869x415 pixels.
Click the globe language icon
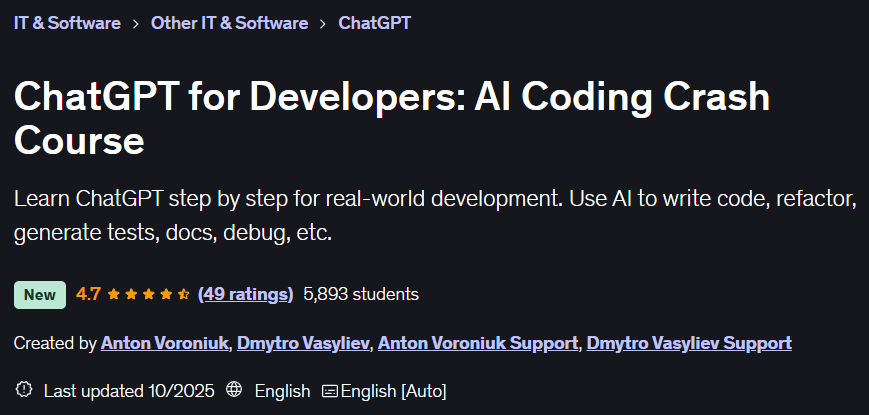coord(234,390)
